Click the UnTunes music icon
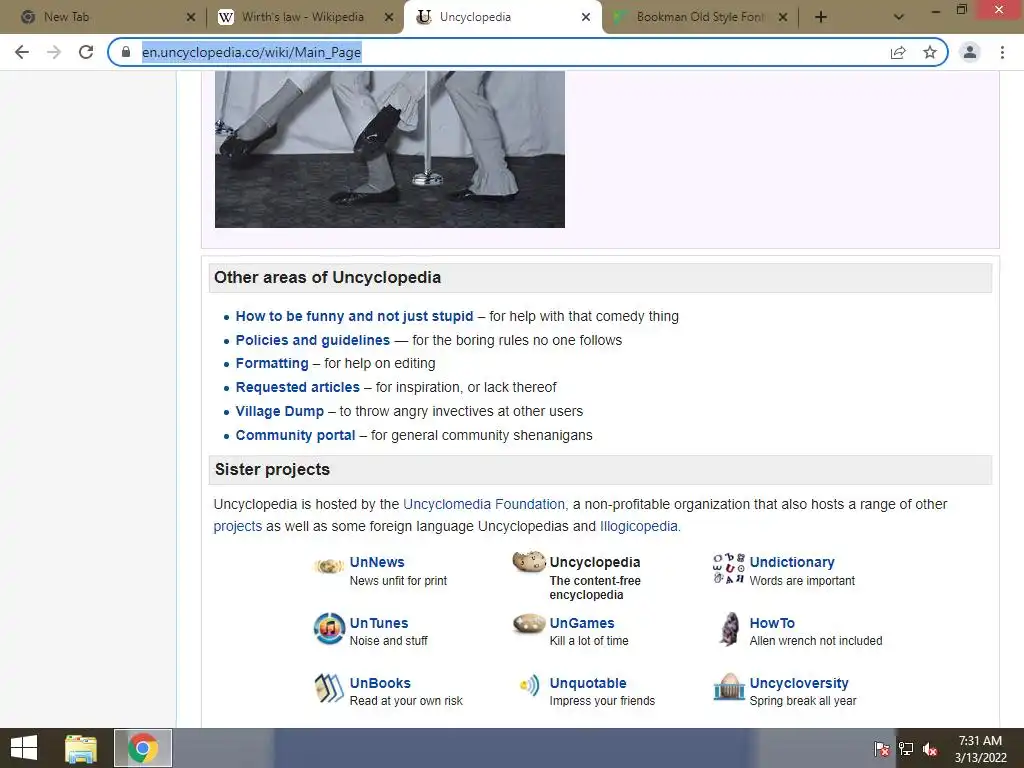 329,628
